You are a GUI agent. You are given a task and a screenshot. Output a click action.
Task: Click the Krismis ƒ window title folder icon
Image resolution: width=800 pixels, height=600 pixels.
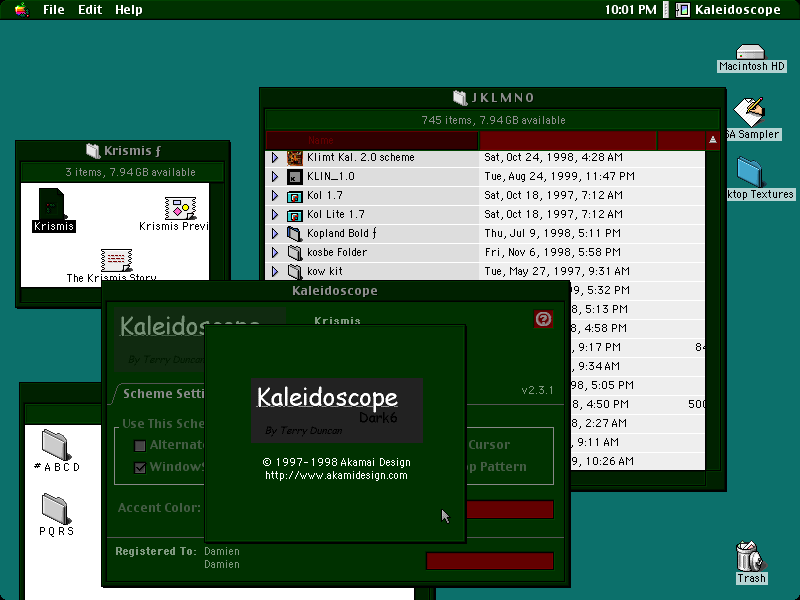[x=93, y=151]
